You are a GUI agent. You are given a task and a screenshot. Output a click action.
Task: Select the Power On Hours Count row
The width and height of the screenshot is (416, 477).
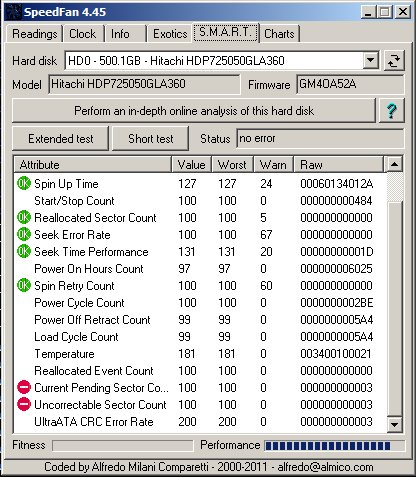[201, 269]
